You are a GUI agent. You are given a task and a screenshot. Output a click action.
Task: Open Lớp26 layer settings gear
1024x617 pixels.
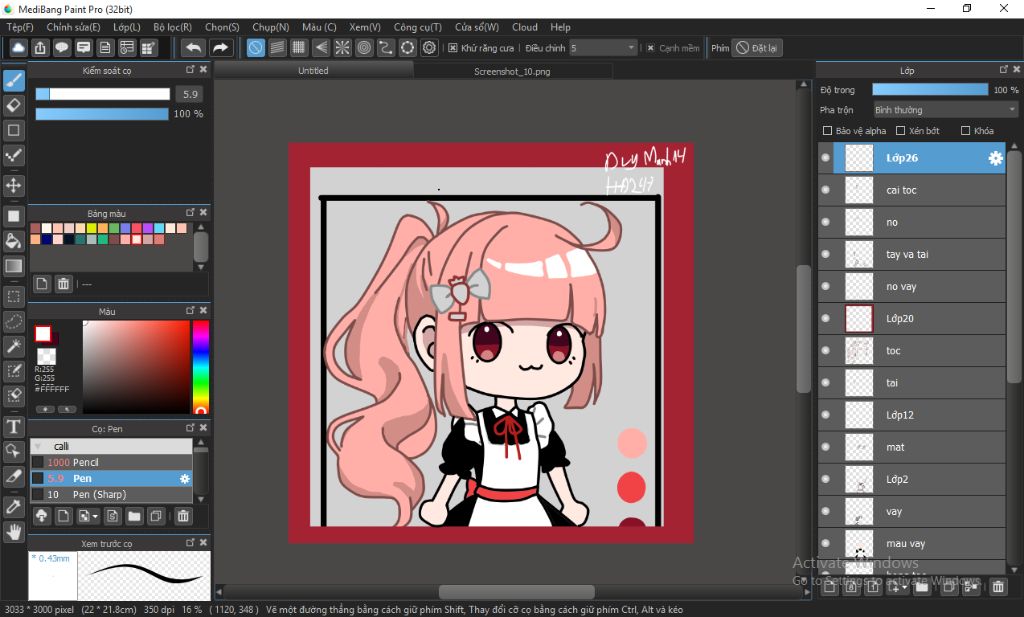(995, 158)
